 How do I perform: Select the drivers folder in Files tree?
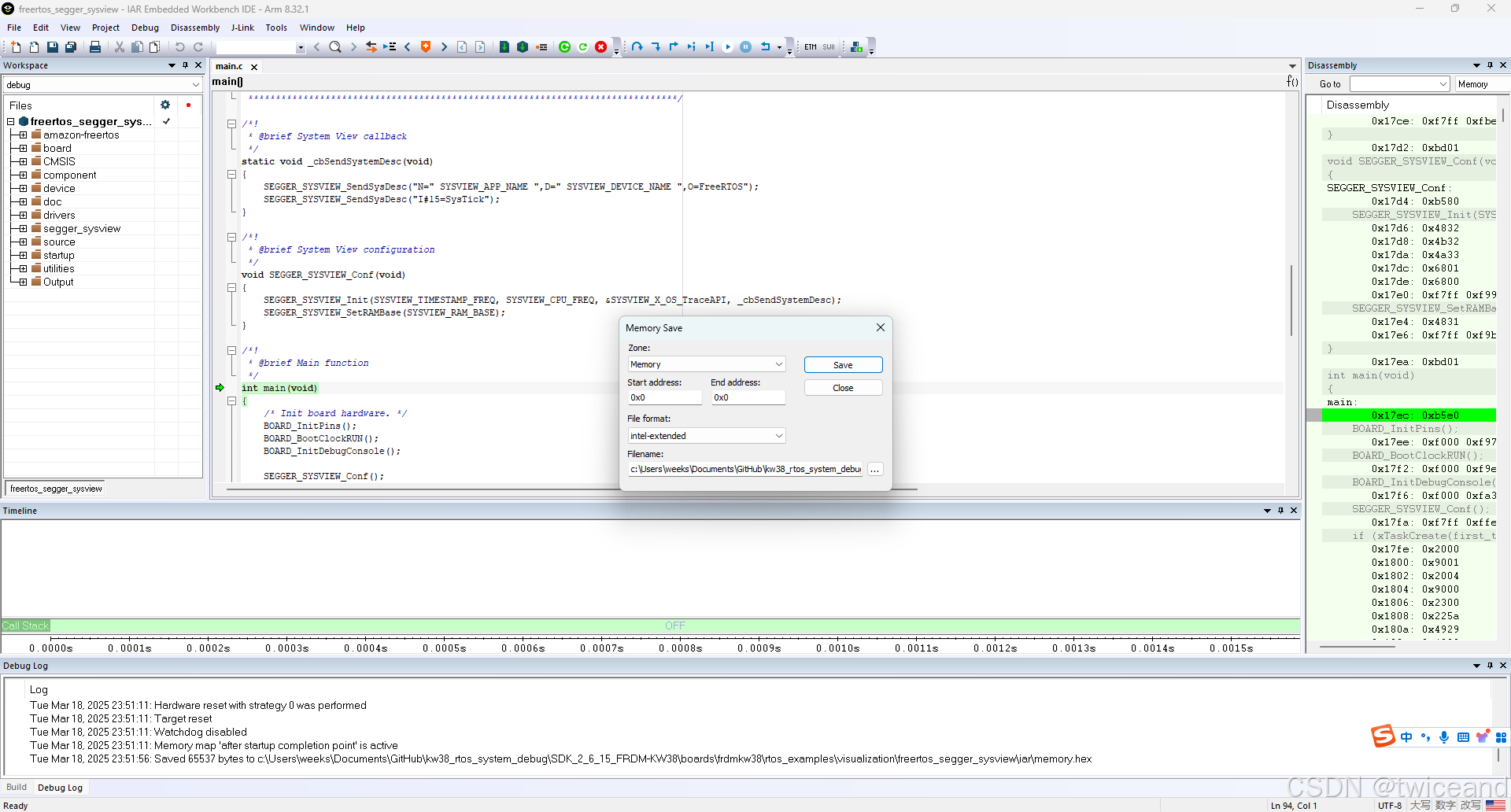tap(59, 215)
